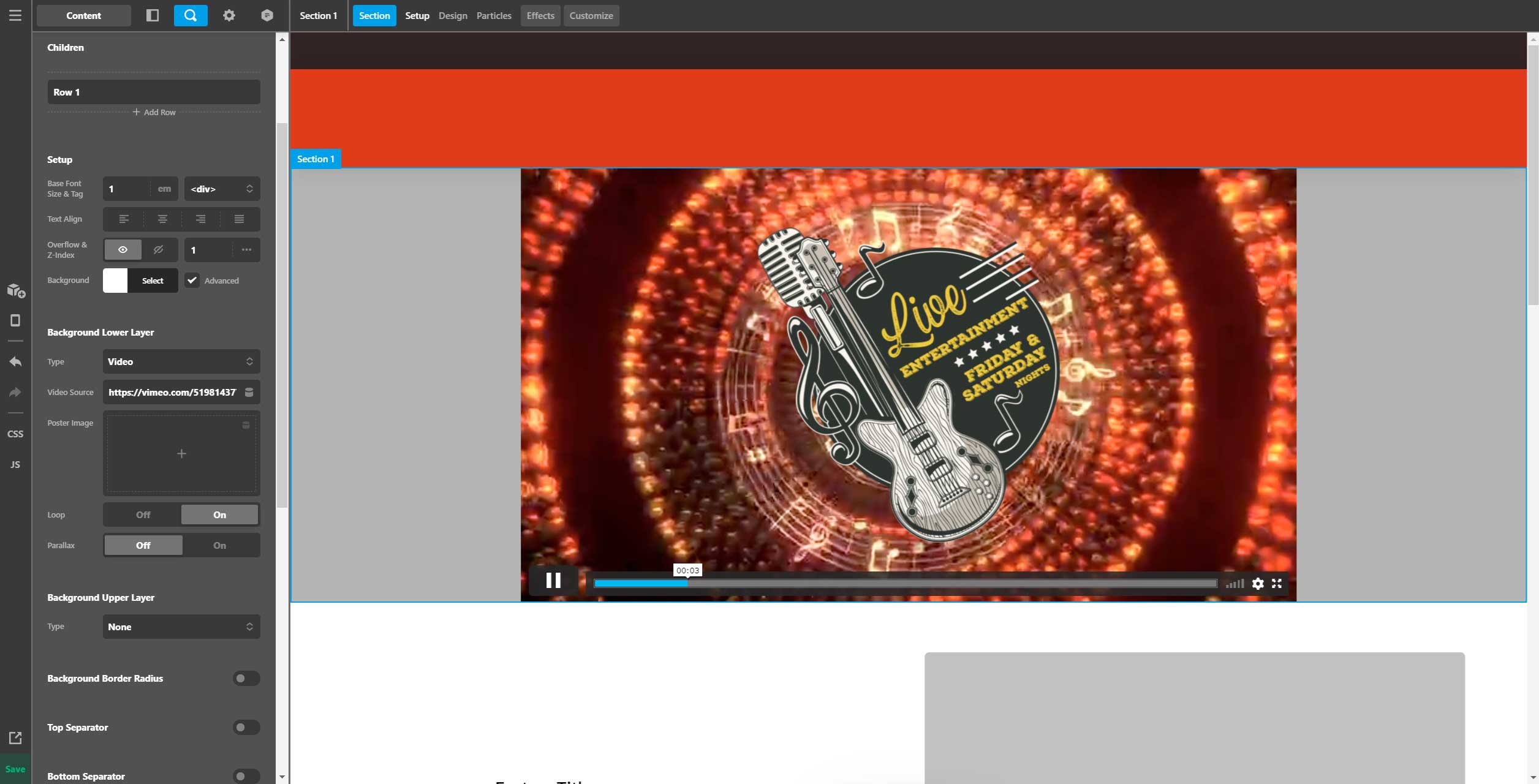The image size is (1539, 784).
Task: Select Row 1 in Children list
Action: (x=154, y=92)
